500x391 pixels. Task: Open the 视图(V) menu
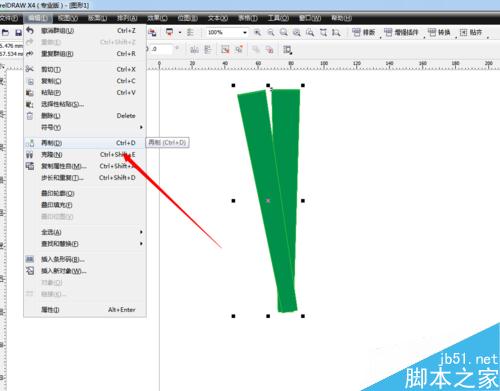coord(68,18)
